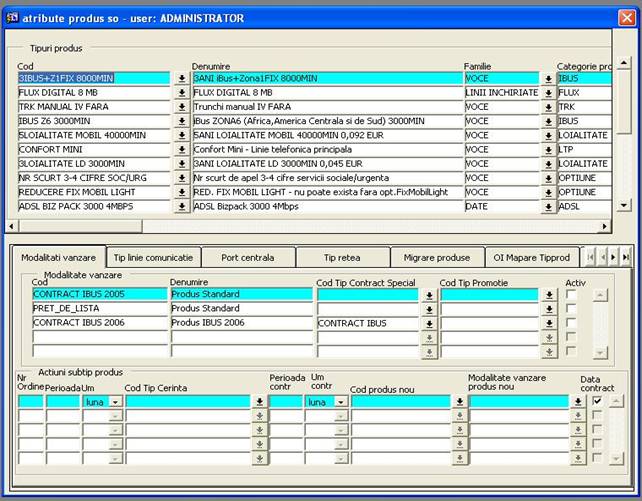642x501 pixels.
Task: Open Modalitate vanzare produs nou lookup, first row
Action: tap(577, 402)
